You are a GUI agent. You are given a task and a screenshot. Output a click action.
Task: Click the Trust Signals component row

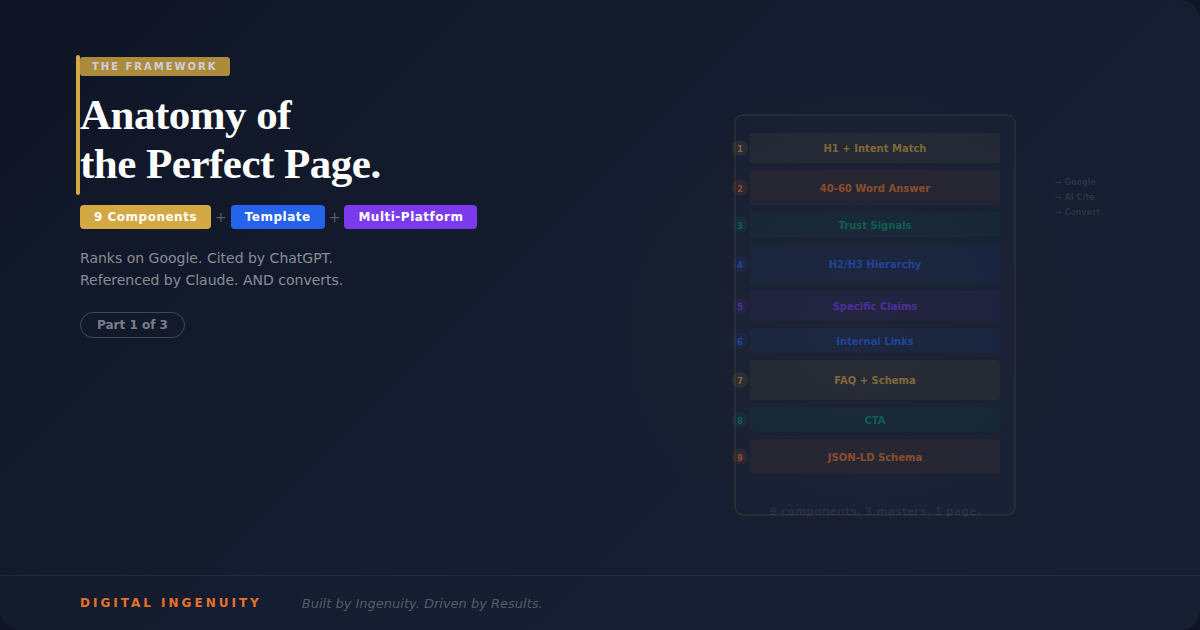875,225
